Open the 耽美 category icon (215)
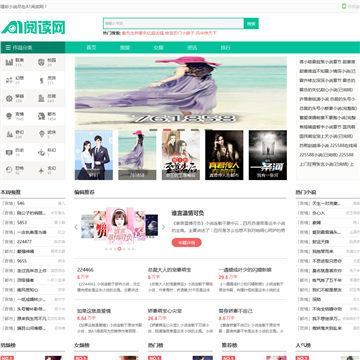The width and height of the screenshot is (360, 360). click(9, 62)
